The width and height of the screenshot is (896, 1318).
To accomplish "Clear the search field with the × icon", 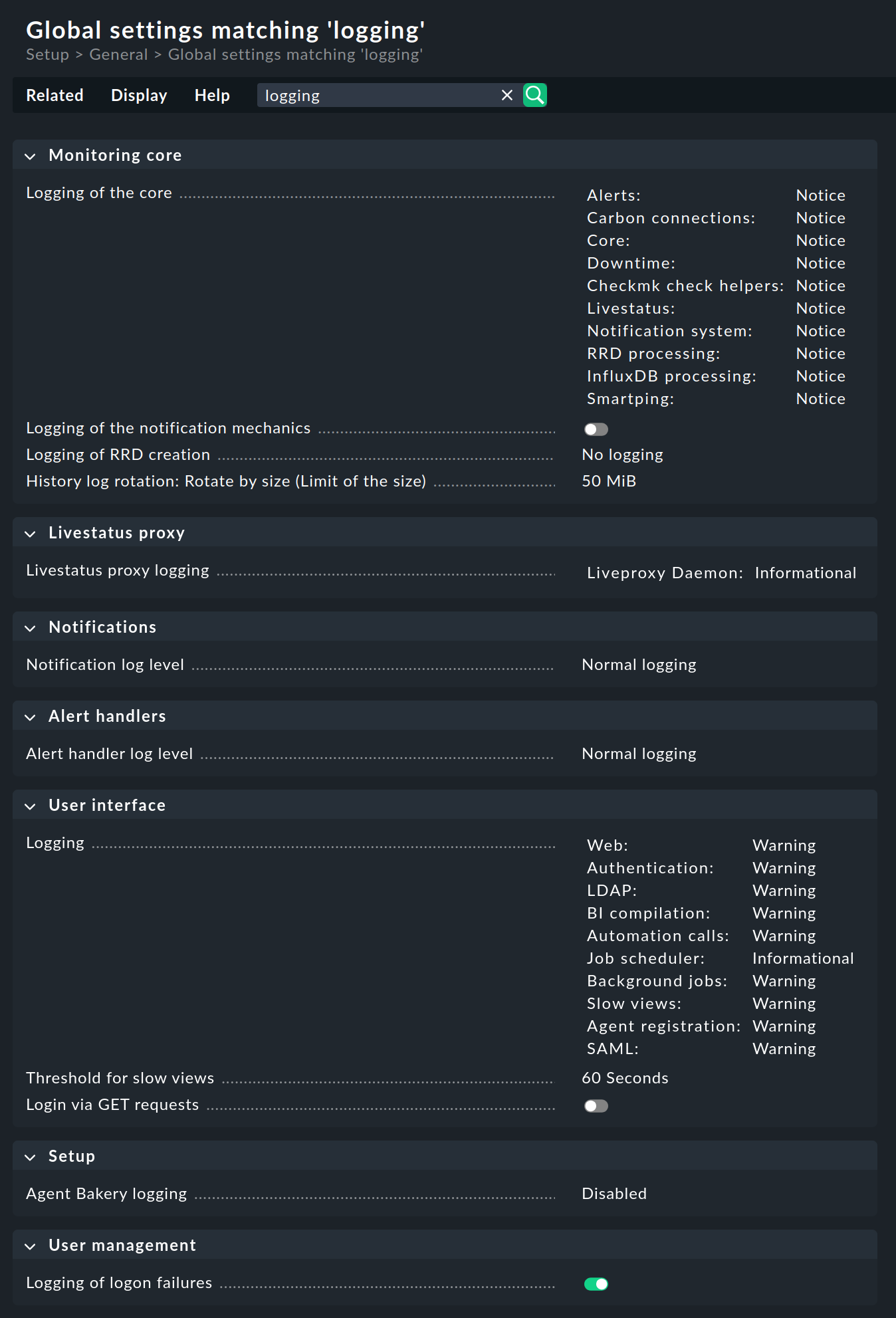I will [x=506, y=95].
